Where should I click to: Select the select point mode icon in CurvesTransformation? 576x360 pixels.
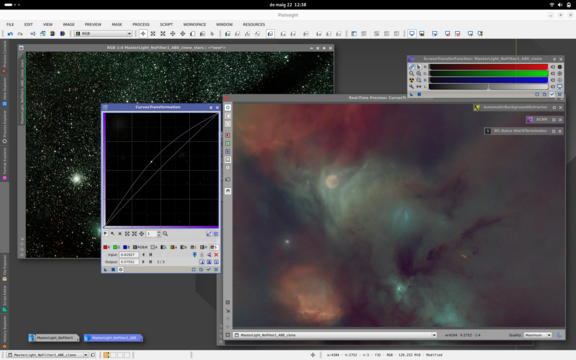click(113, 234)
